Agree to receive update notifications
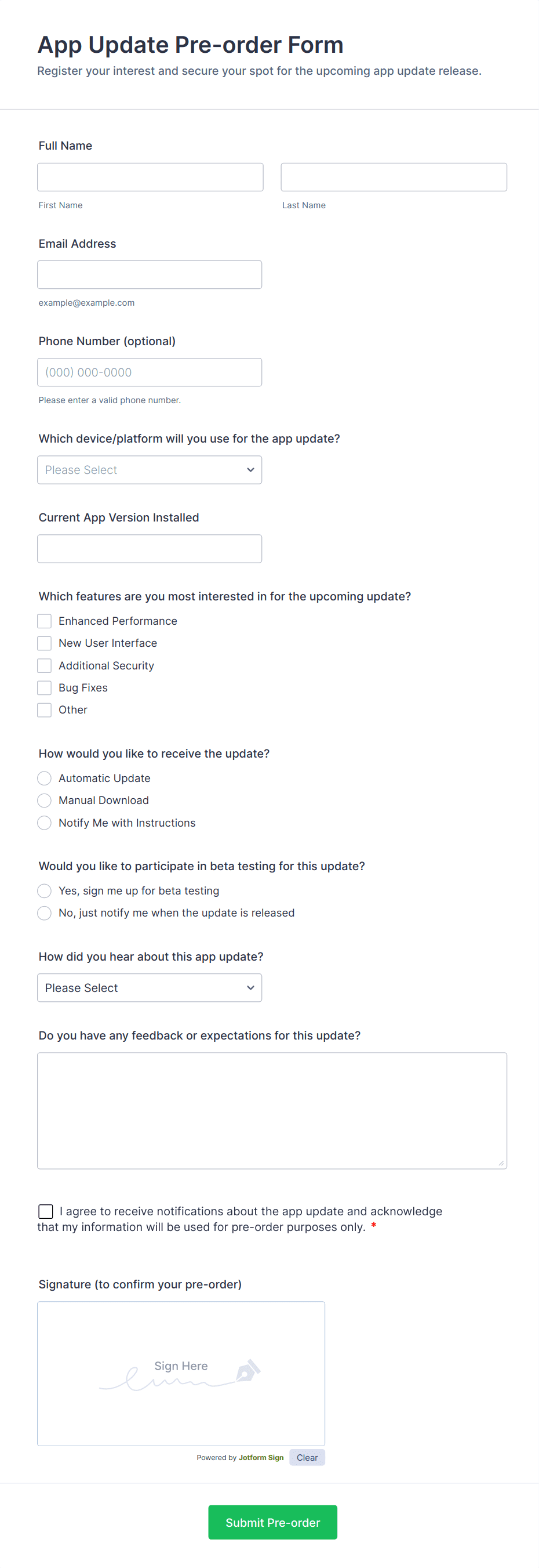539x1568 pixels. click(x=46, y=1211)
